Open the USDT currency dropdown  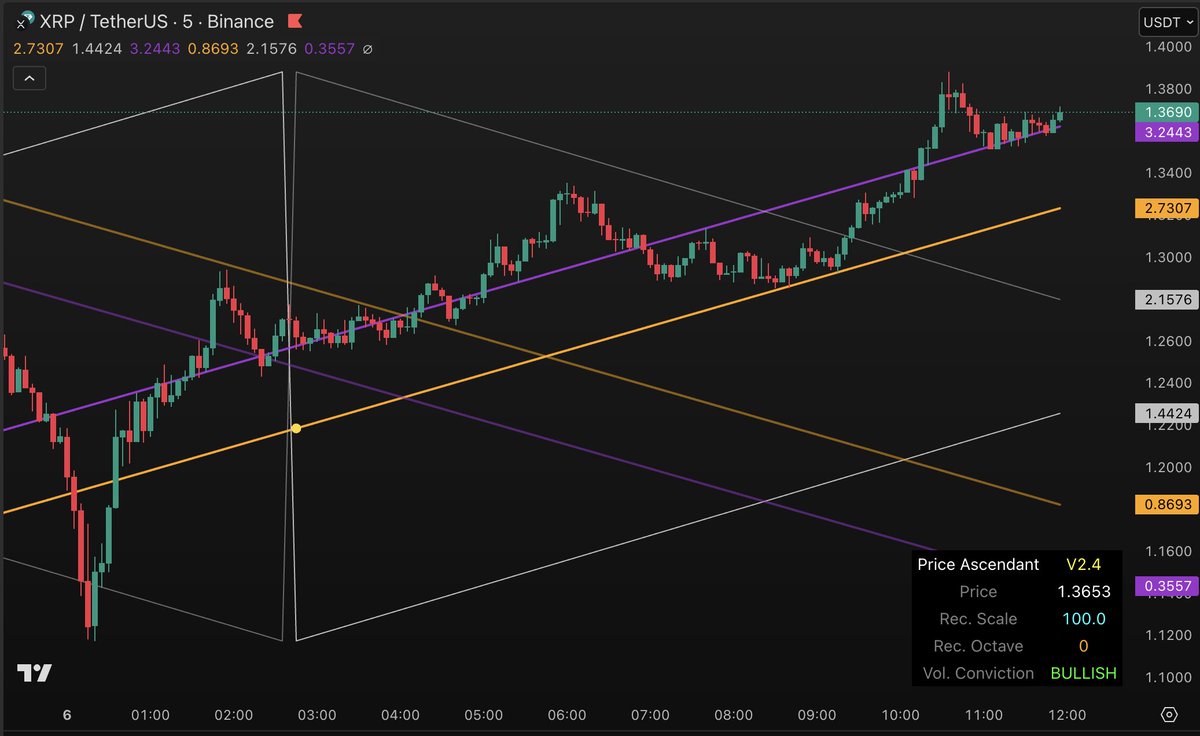1166,21
